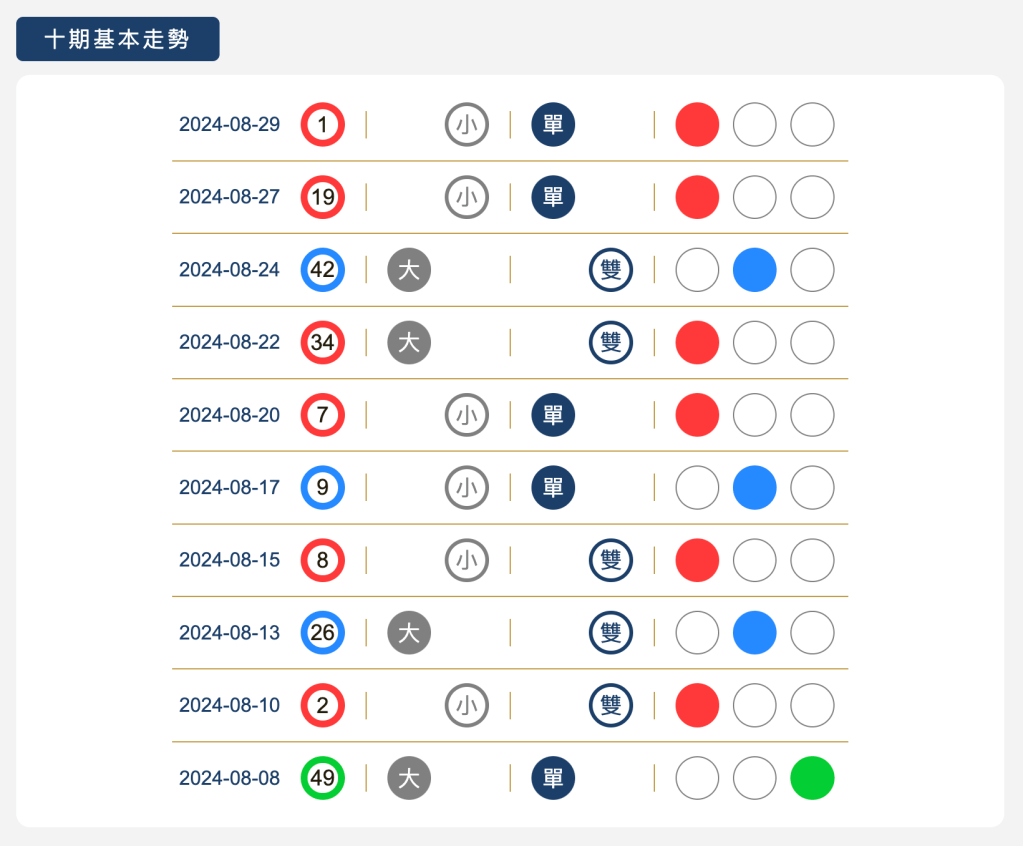Click the date 2024-08-22
Viewport: 1023px width, 846px height.
coord(229,343)
